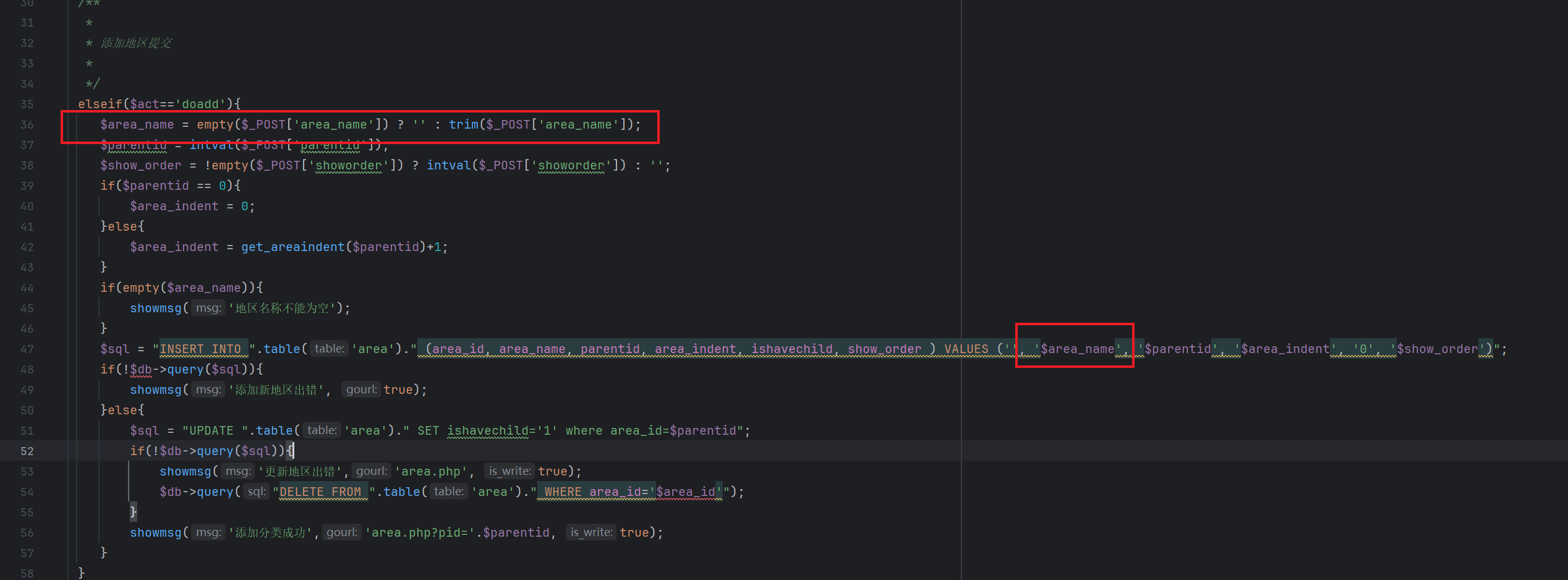The width and height of the screenshot is (1568, 580).
Task: Click the 'showorder' key inside the intval call
Action: [x=571, y=165]
